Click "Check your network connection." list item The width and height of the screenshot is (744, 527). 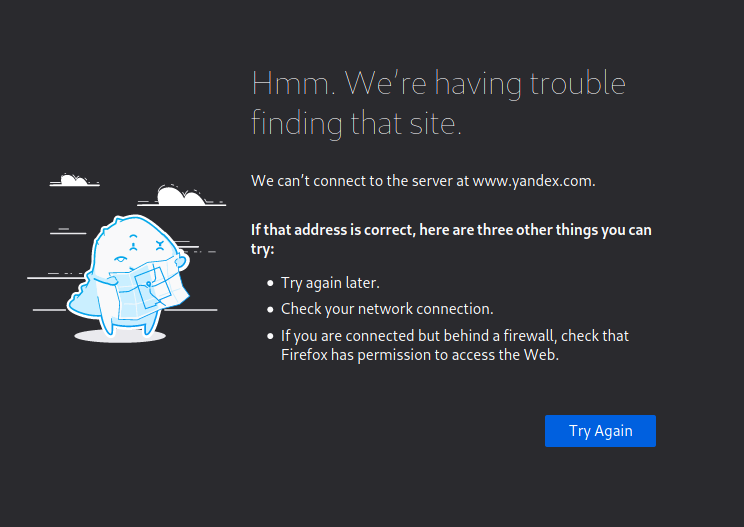coord(387,309)
